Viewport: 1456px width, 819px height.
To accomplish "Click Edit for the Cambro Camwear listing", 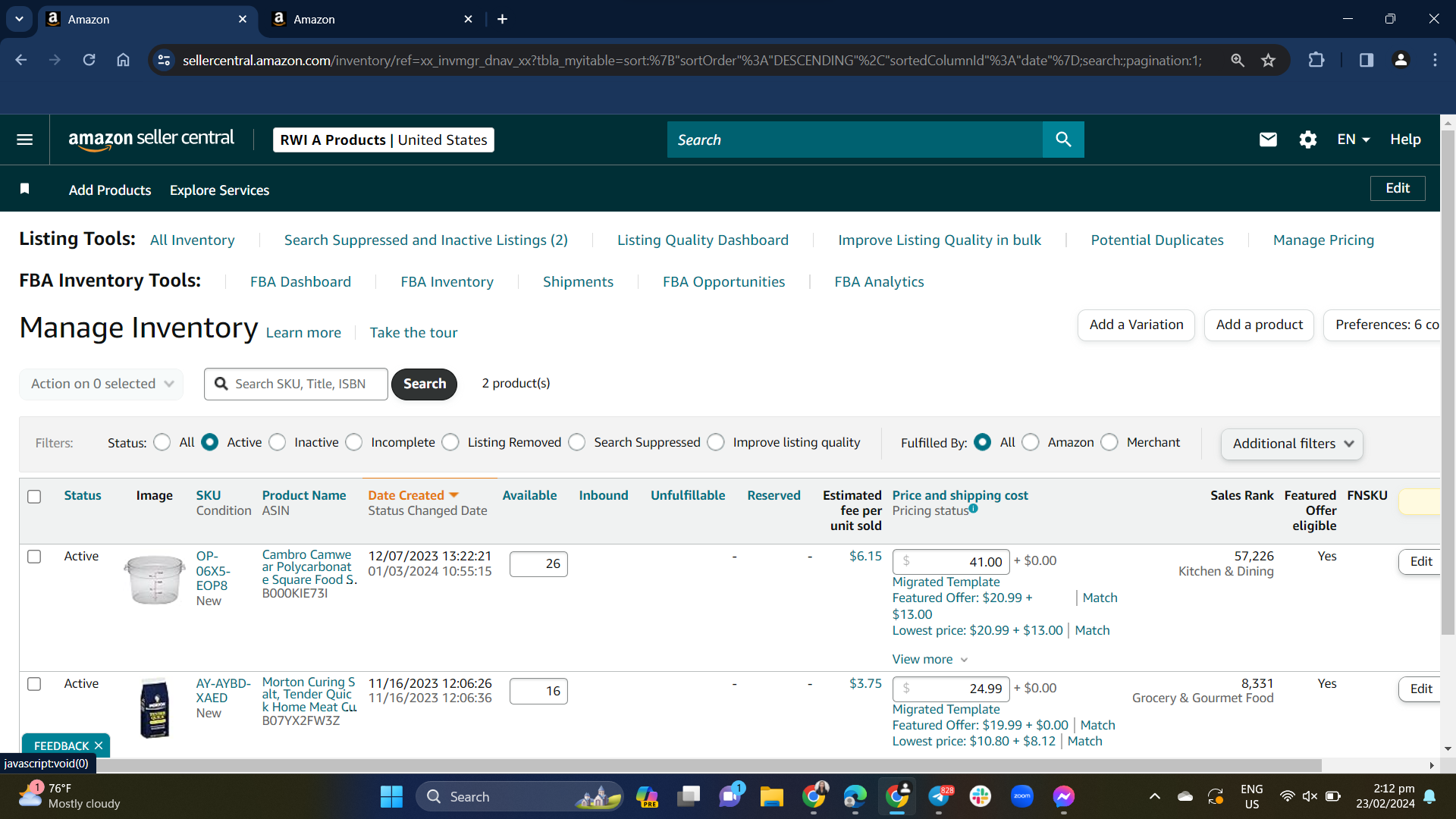I will pyautogui.click(x=1420, y=561).
